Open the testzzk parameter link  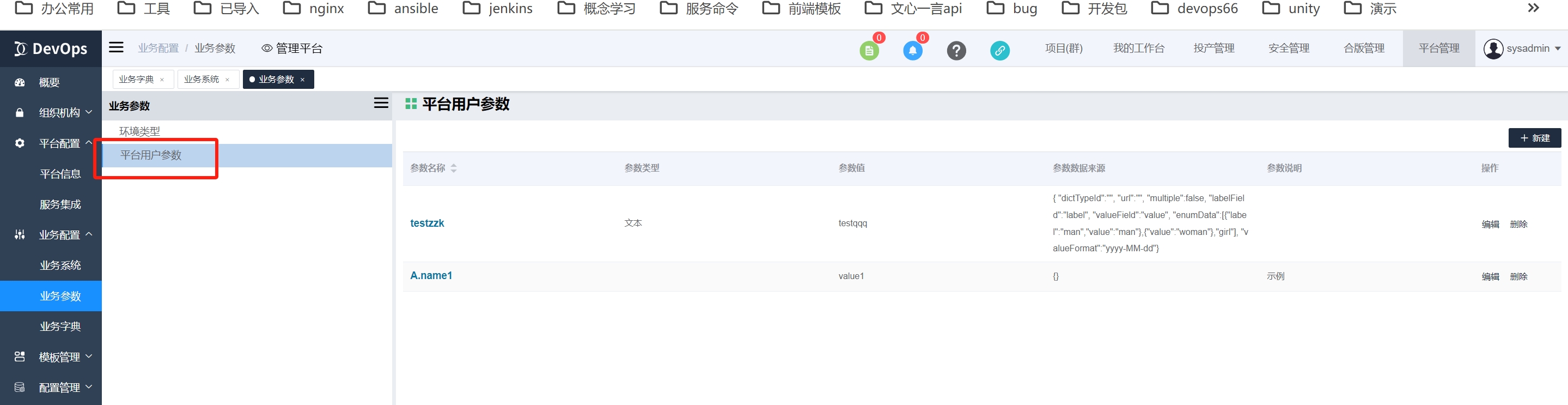(x=426, y=223)
